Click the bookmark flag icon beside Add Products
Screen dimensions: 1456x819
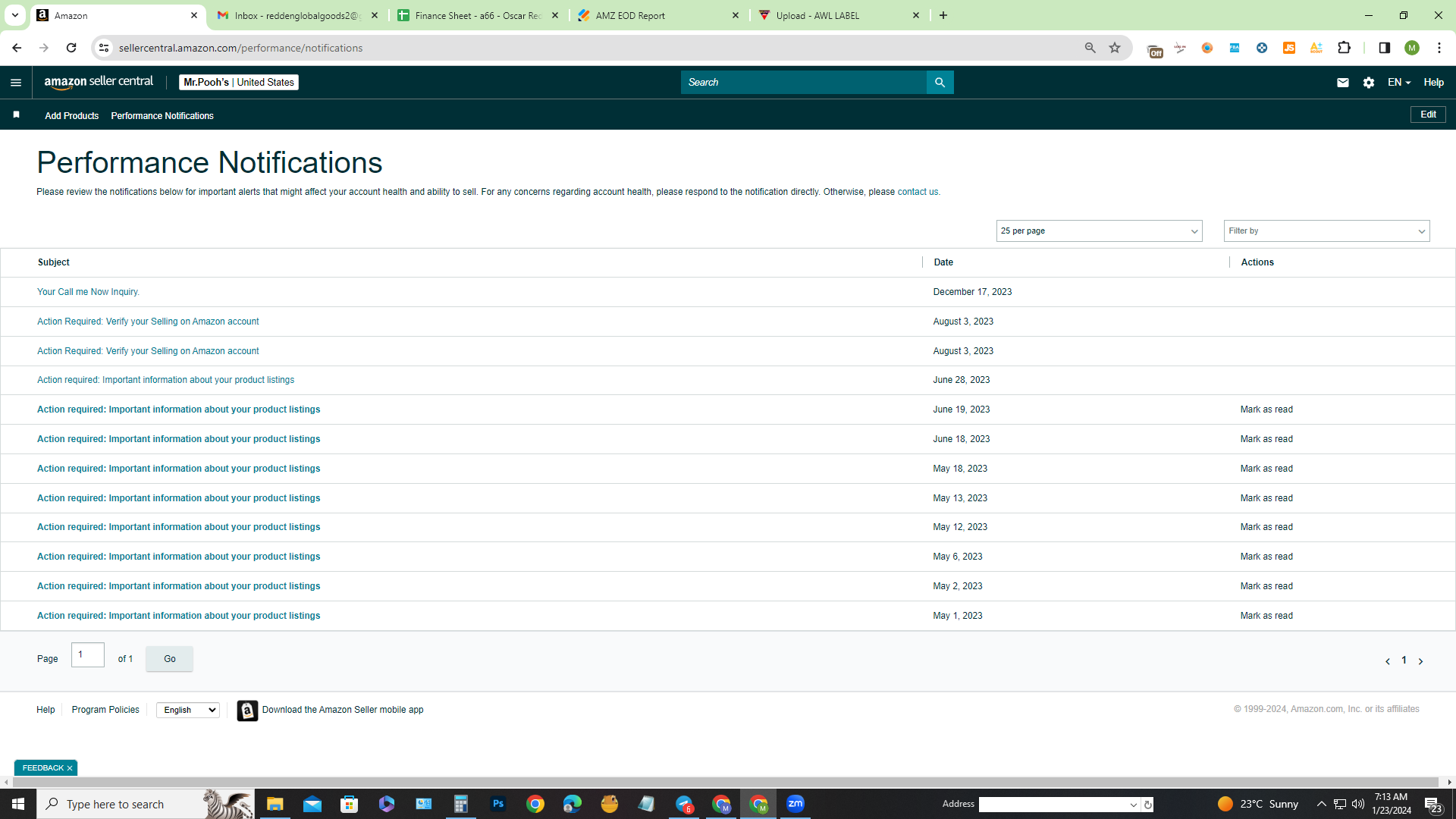tap(16, 115)
